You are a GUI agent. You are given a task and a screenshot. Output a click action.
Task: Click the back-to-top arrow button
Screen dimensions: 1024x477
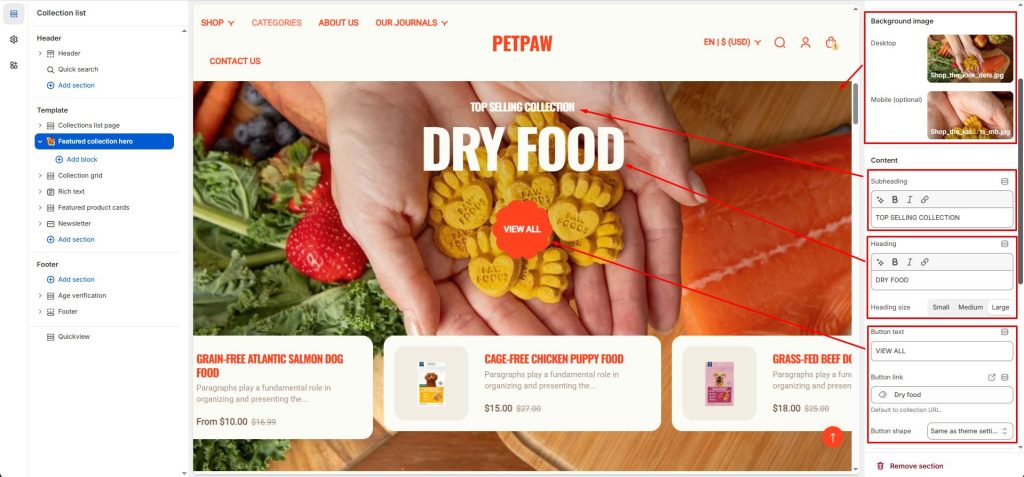point(833,436)
